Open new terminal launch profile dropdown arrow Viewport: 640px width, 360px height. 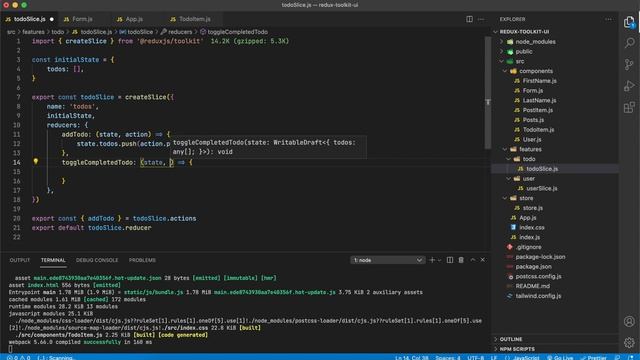[439, 260]
